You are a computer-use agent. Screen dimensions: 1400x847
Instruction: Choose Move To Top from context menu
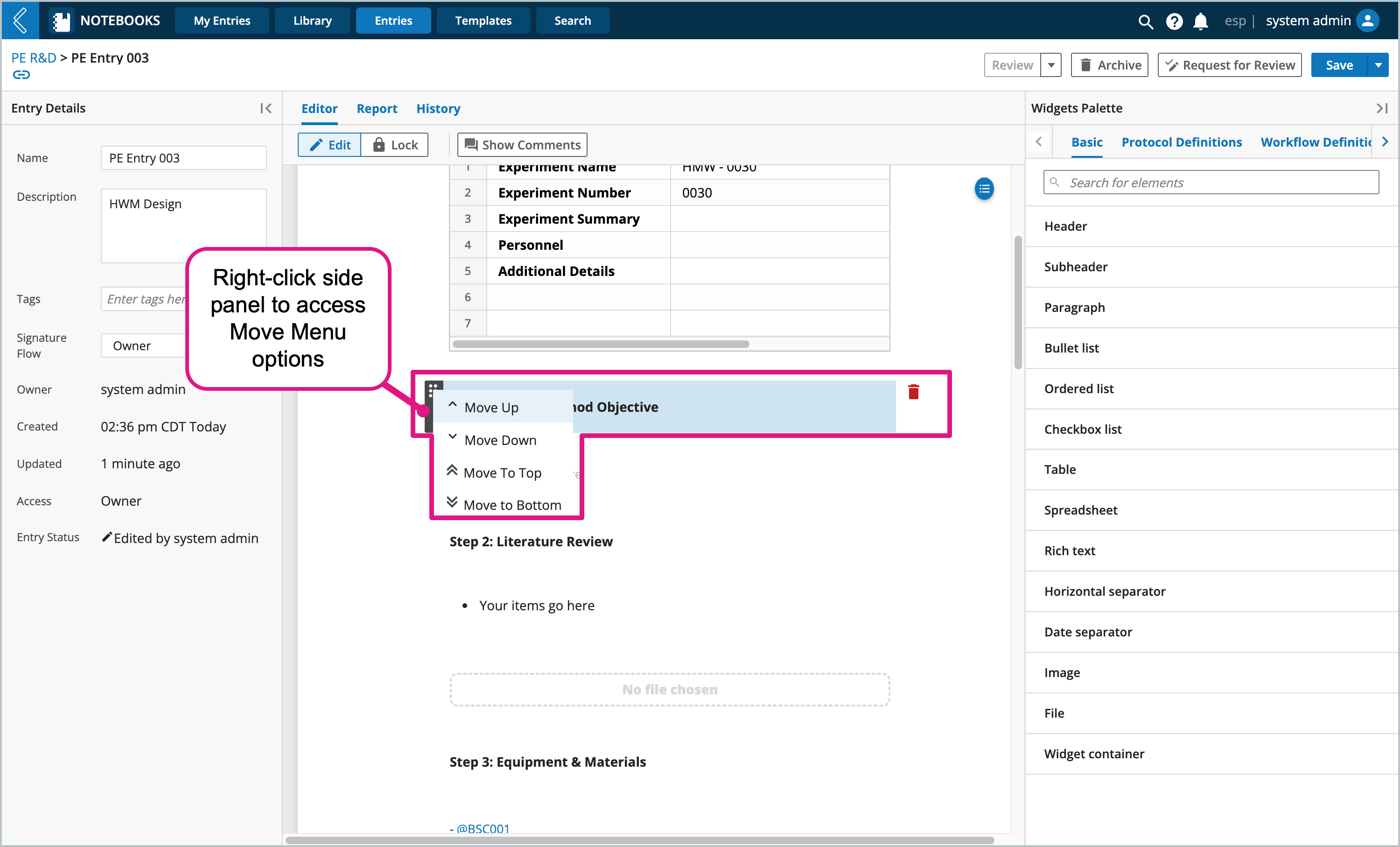[504, 473]
